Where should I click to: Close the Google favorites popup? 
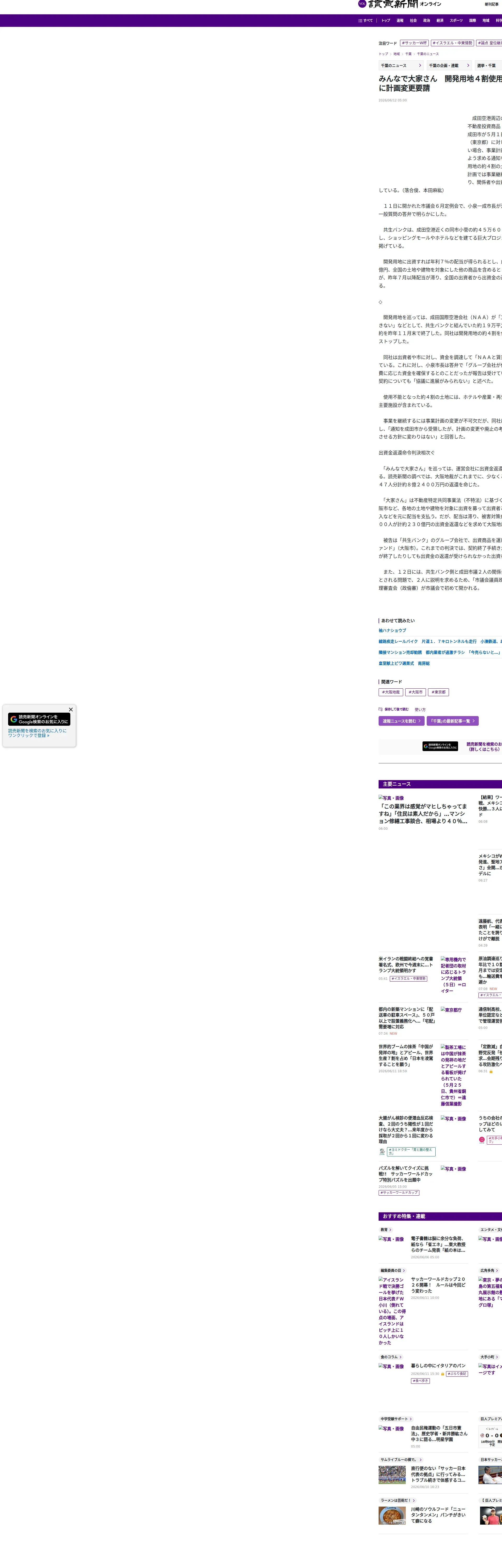pos(71,710)
